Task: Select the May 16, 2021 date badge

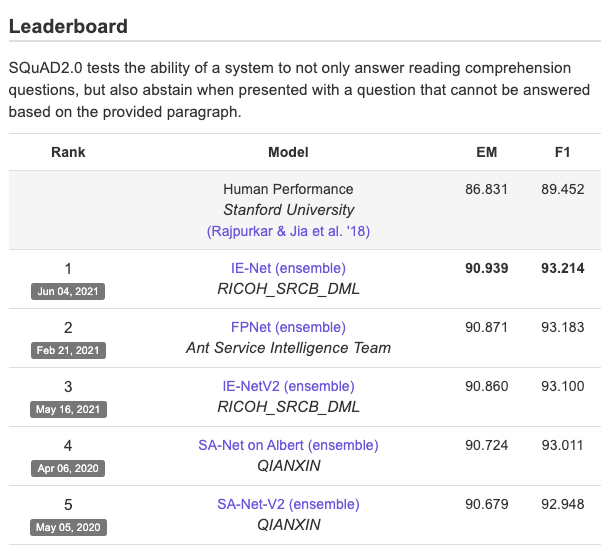Action: 68,409
